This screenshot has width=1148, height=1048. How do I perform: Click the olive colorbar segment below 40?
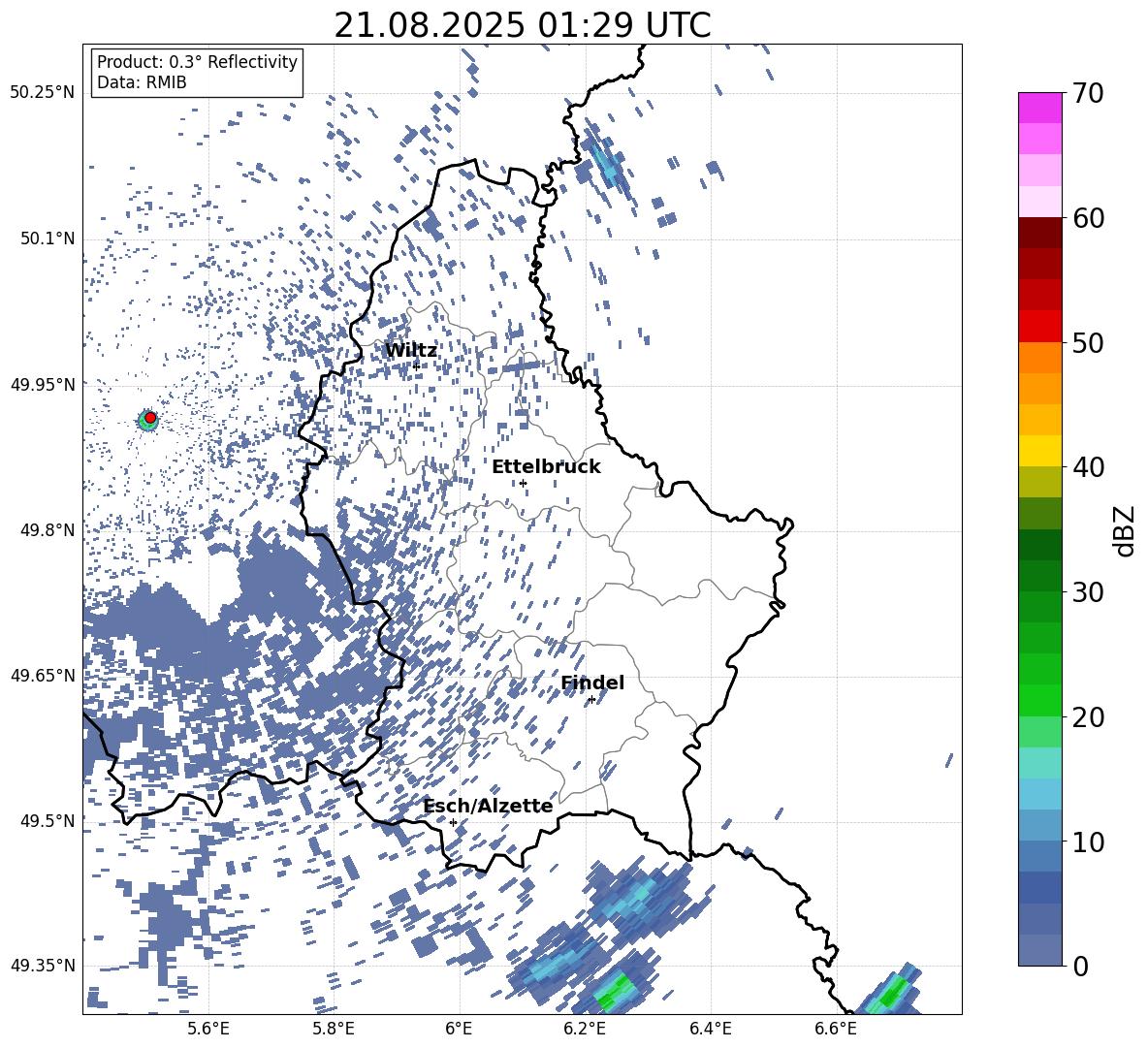pos(1039,482)
